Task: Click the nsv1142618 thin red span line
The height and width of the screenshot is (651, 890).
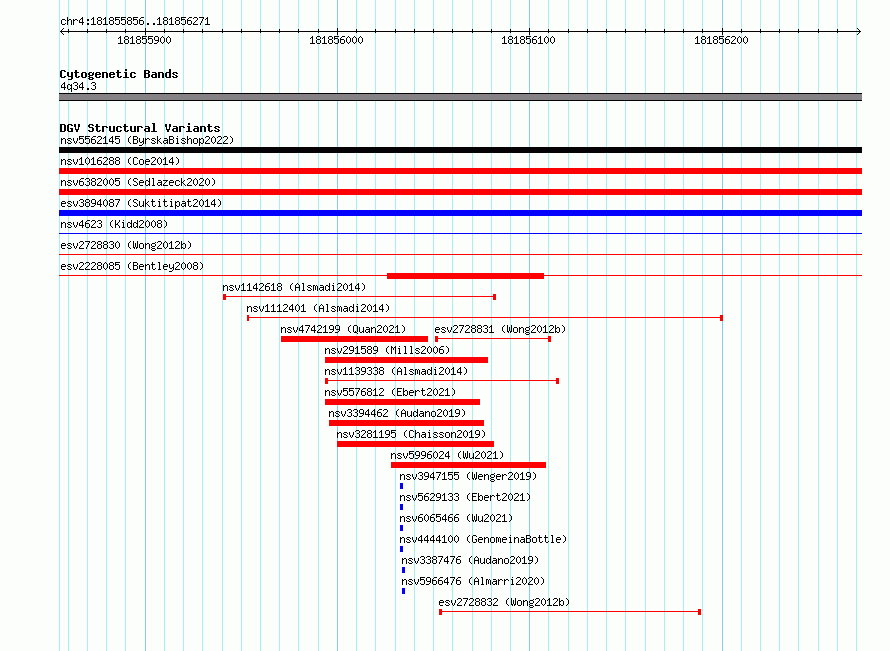Action: pyautogui.click(x=360, y=297)
